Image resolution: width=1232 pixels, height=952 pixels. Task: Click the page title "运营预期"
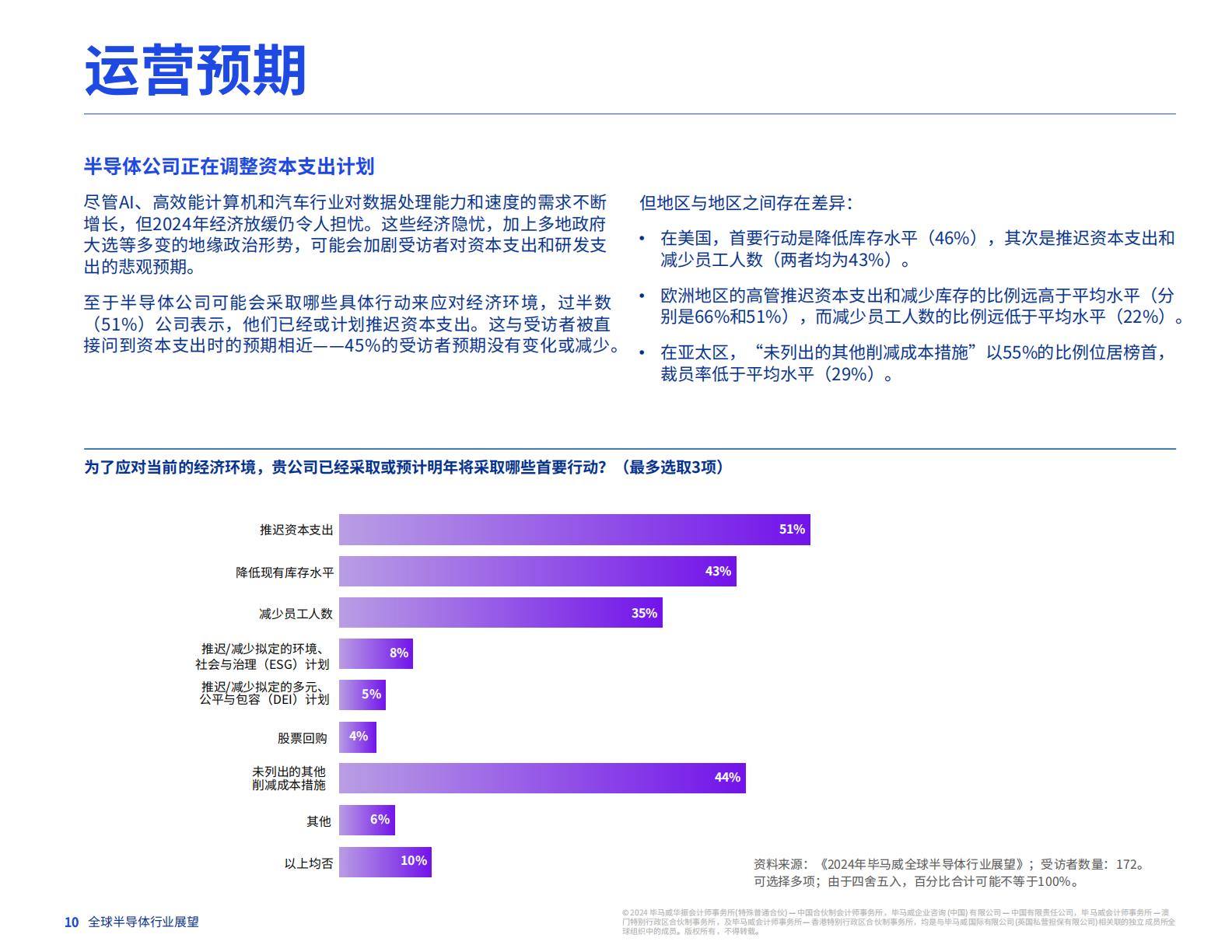point(195,71)
